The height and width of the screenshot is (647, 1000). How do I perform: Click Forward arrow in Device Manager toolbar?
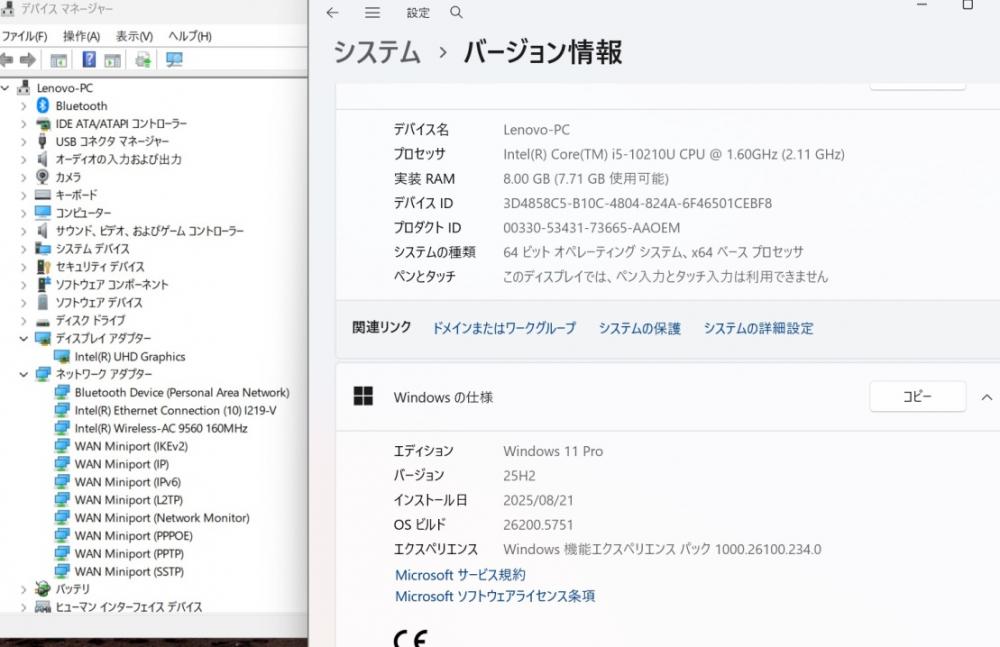pos(27,60)
